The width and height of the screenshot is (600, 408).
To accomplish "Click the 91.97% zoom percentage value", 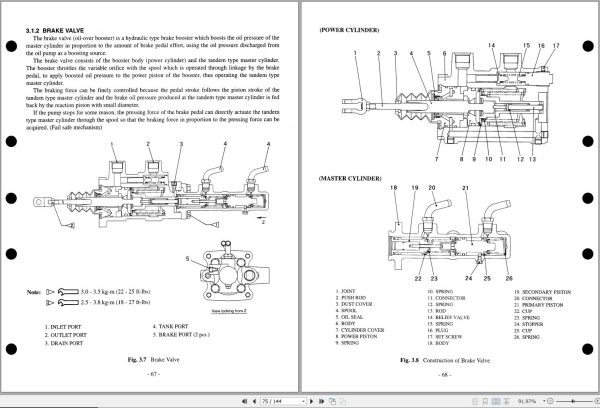I will pos(527,401).
